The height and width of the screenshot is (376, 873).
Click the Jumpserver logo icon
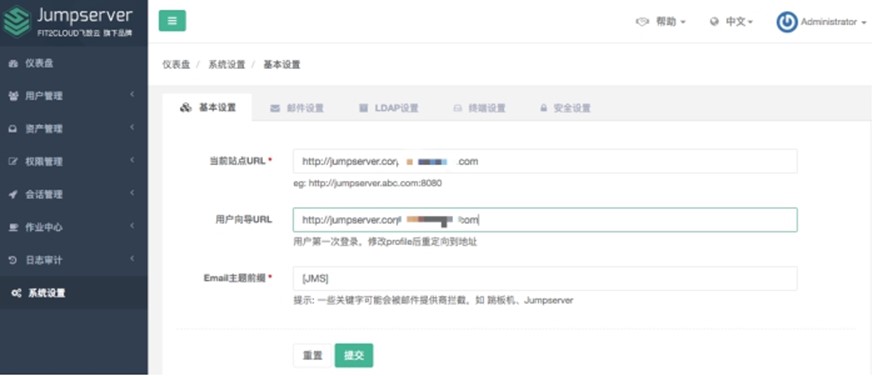coord(17,22)
